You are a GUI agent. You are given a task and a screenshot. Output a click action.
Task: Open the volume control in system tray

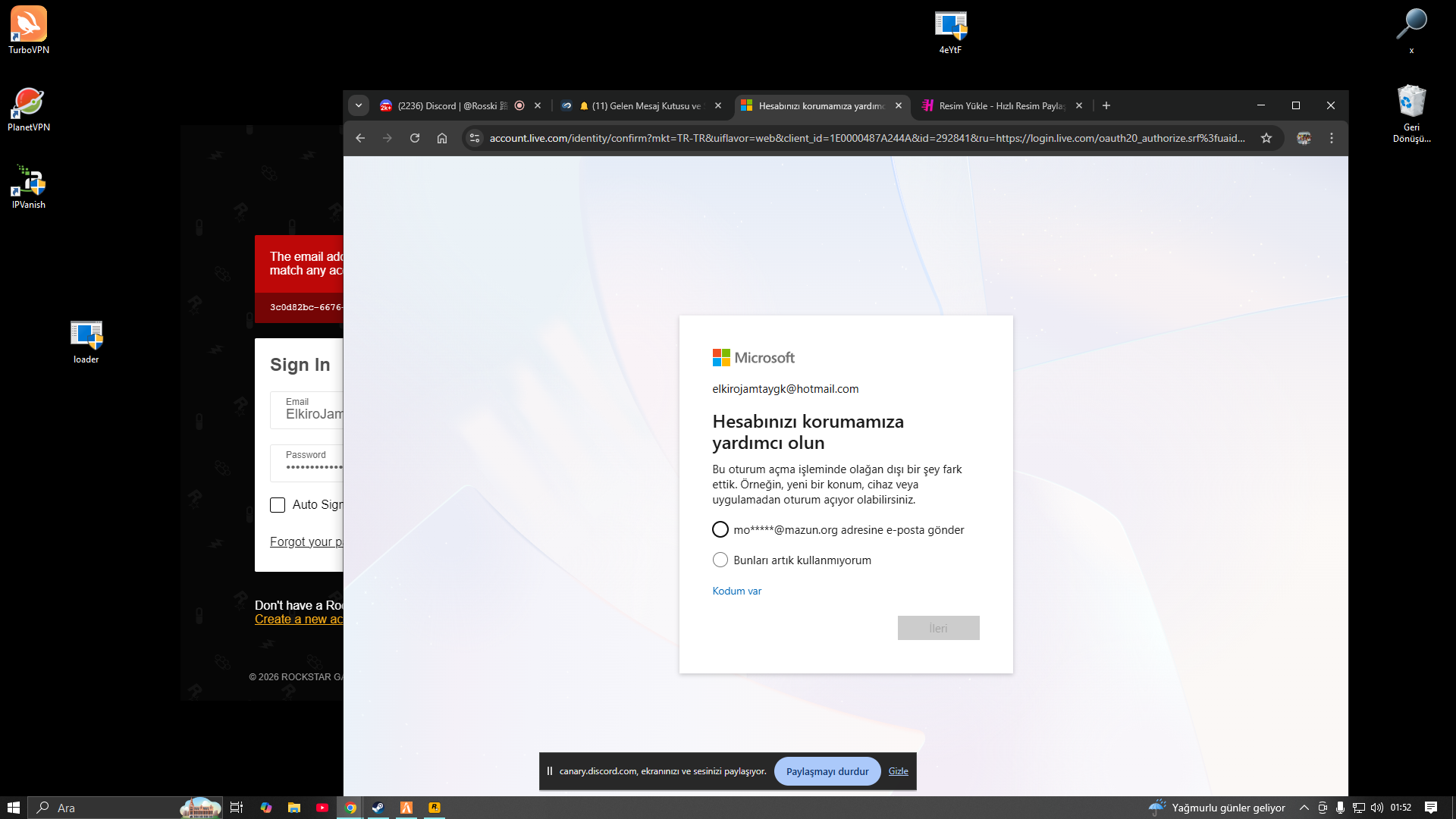coord(1377,808)
